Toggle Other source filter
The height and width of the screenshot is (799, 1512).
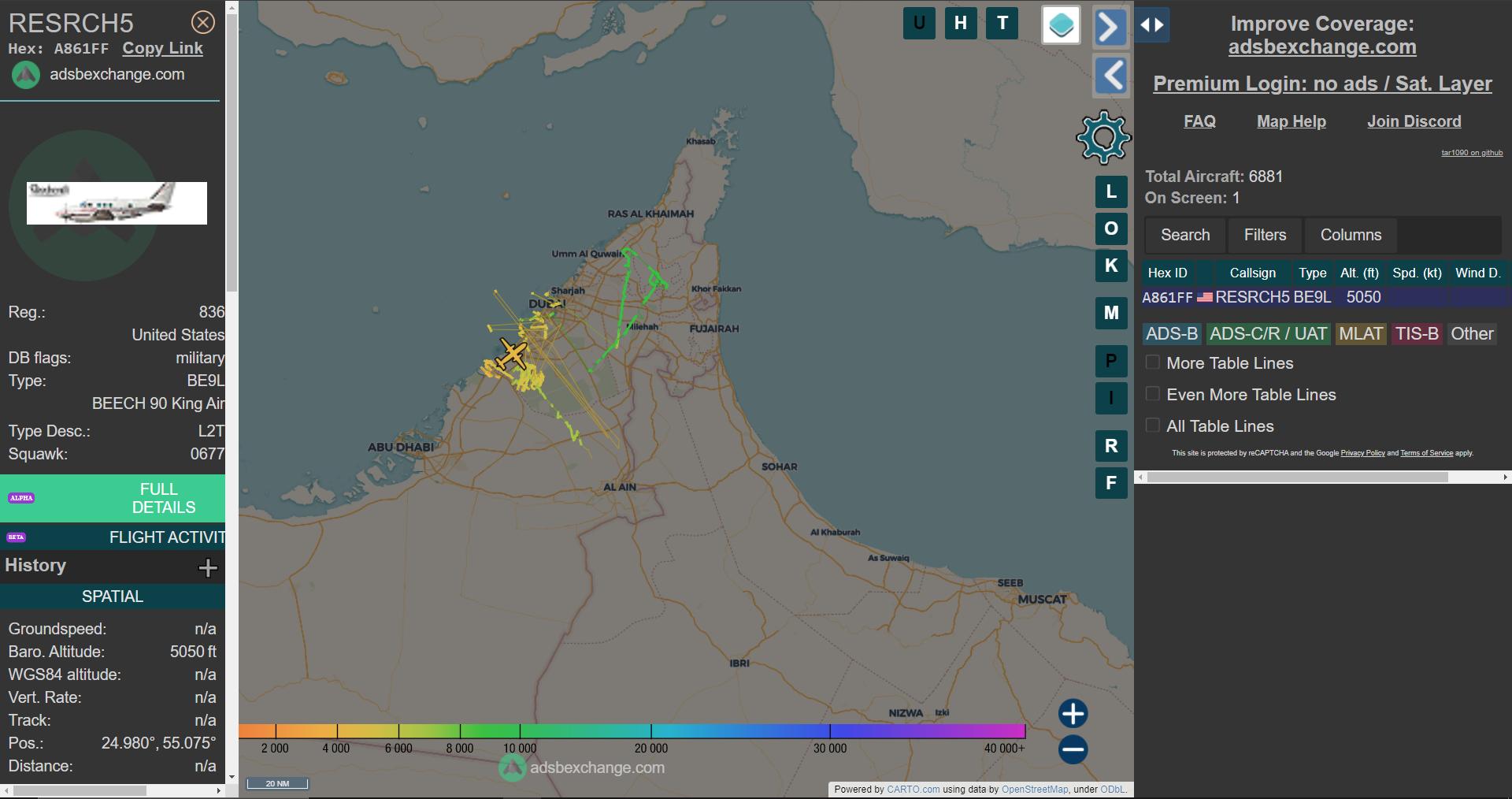[x=1472, y=333]
